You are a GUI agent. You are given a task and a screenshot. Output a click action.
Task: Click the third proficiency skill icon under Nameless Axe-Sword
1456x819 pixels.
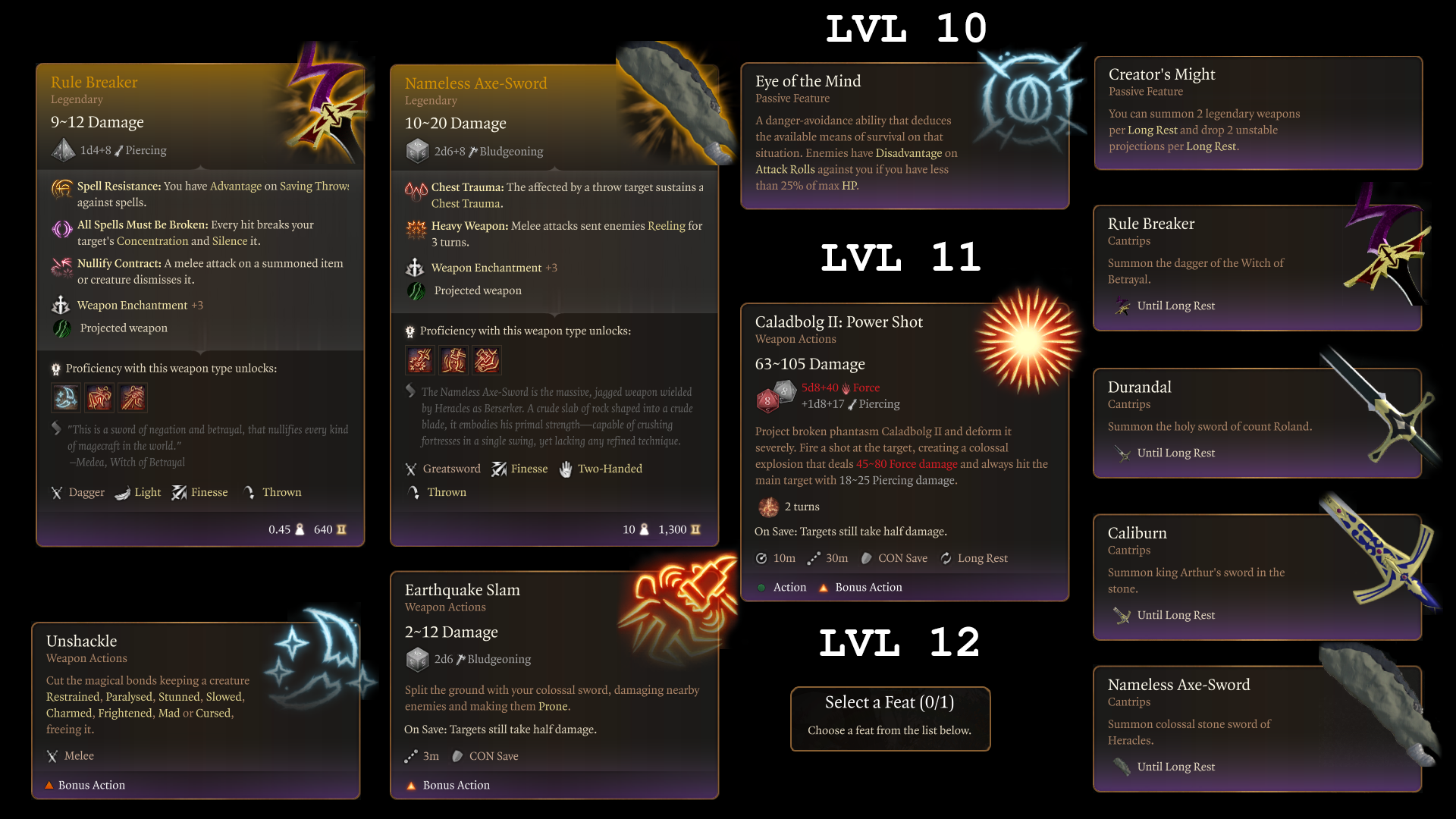click(x=487, y=360)
